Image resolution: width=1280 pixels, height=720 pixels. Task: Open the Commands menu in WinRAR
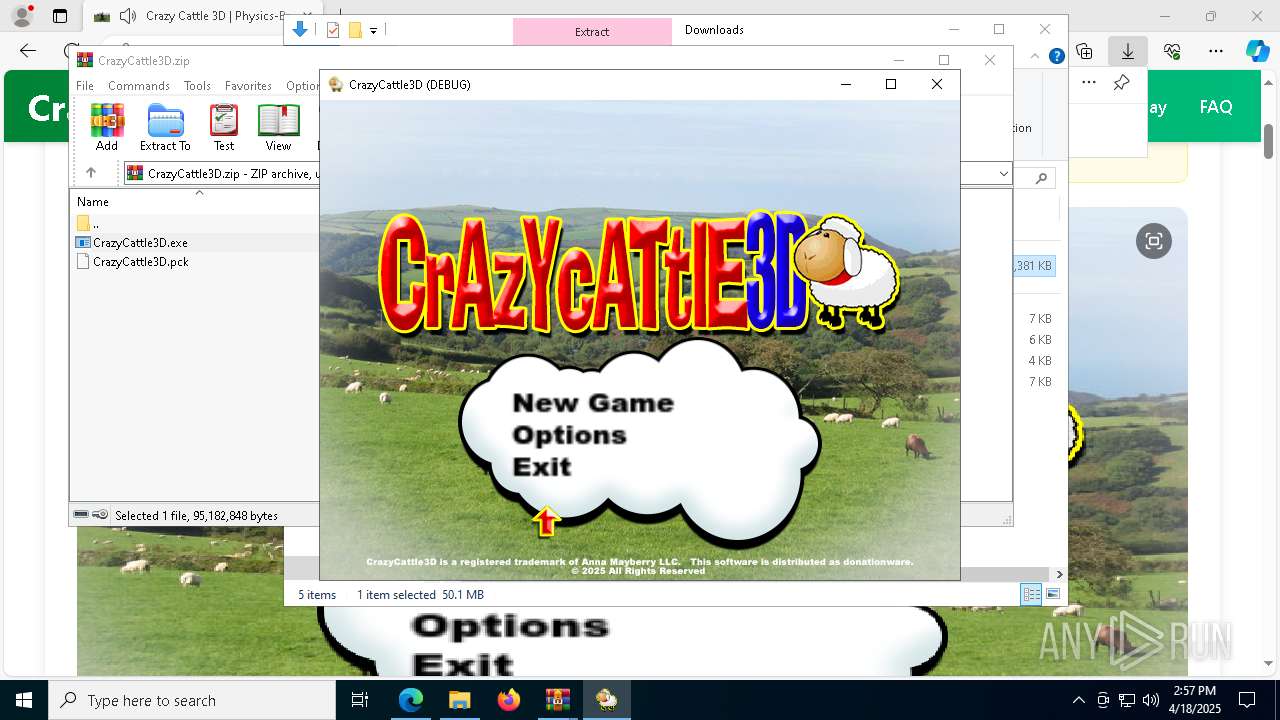[139, 86]
